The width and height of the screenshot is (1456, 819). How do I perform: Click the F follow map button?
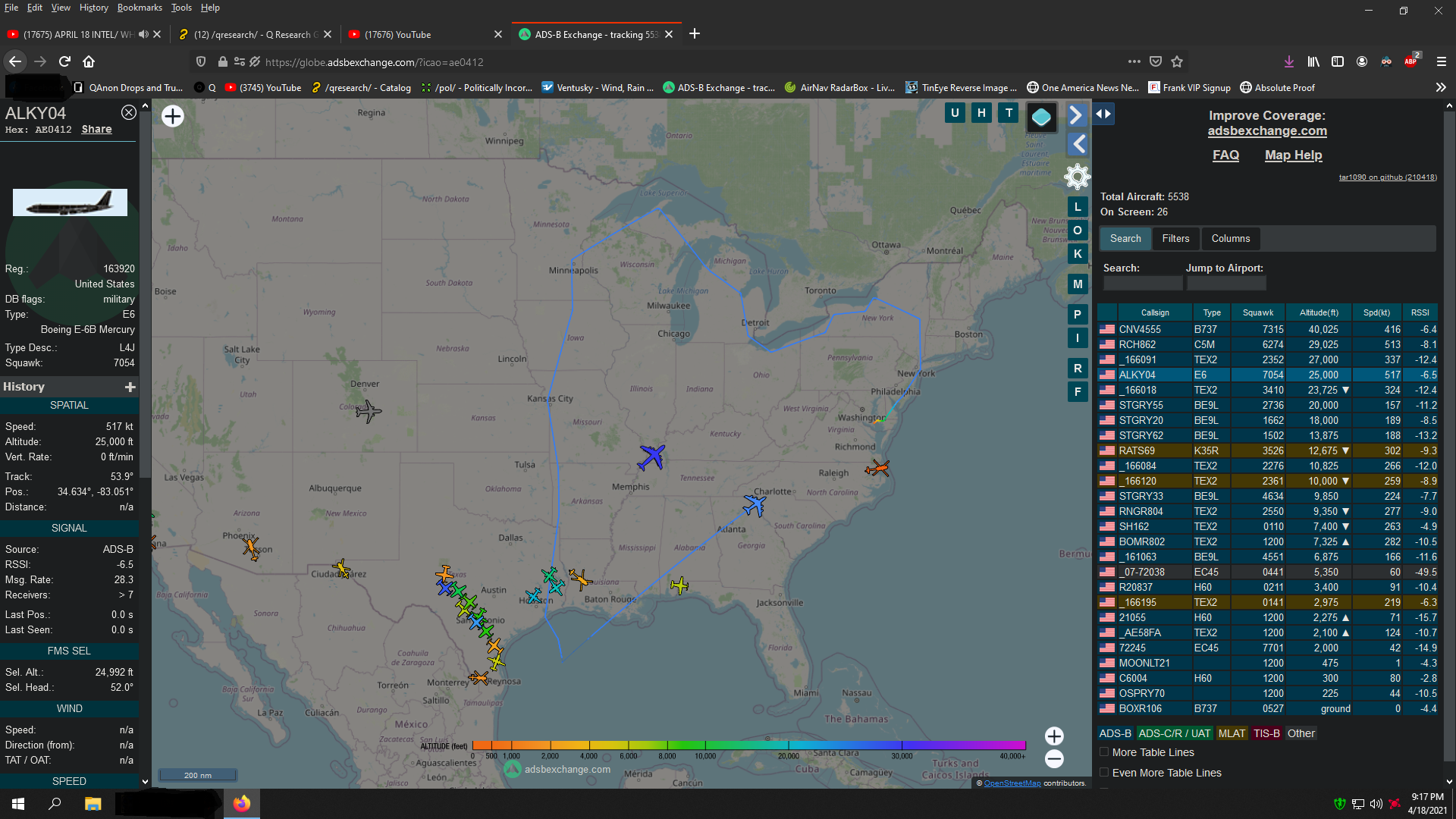[1078, 392]
